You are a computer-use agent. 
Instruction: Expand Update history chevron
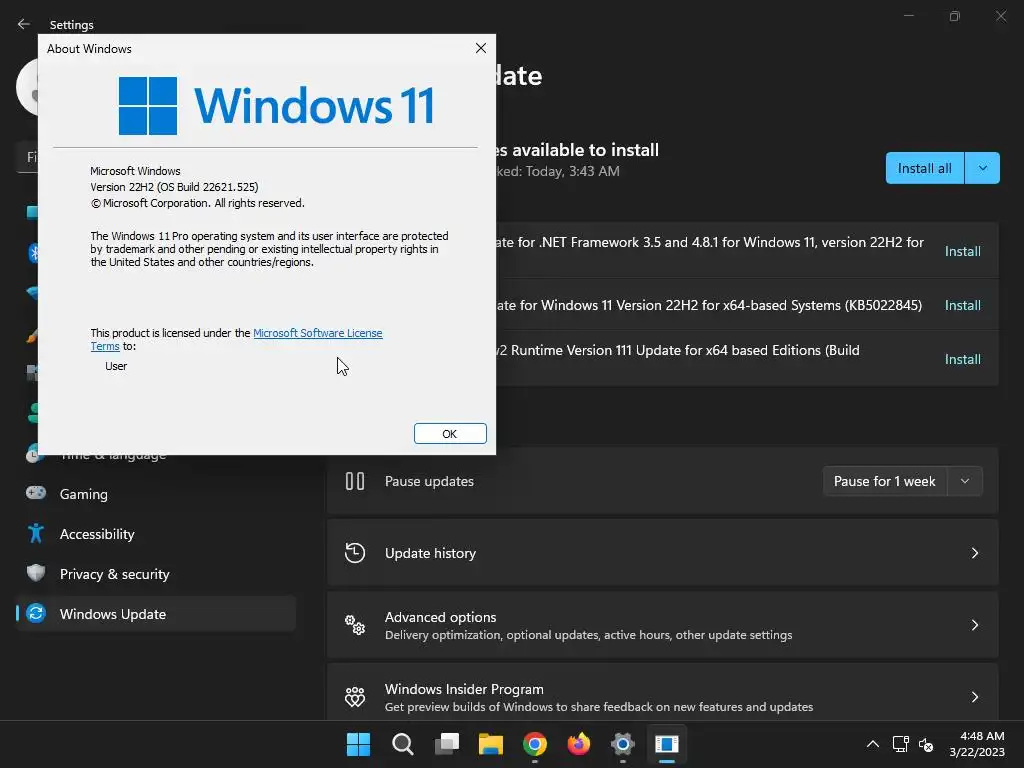click(974, 553)
